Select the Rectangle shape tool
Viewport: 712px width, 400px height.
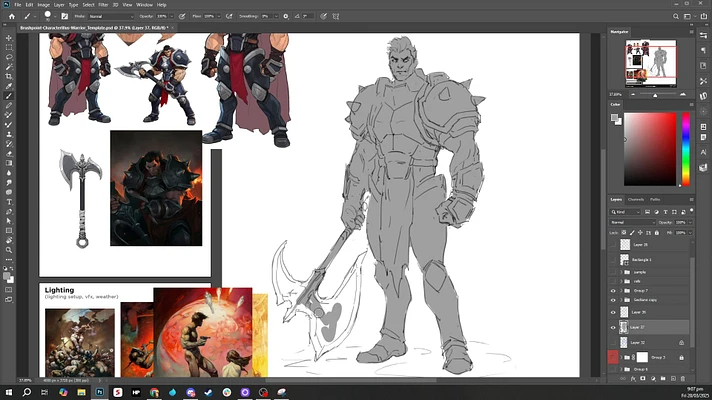[9, 231]
